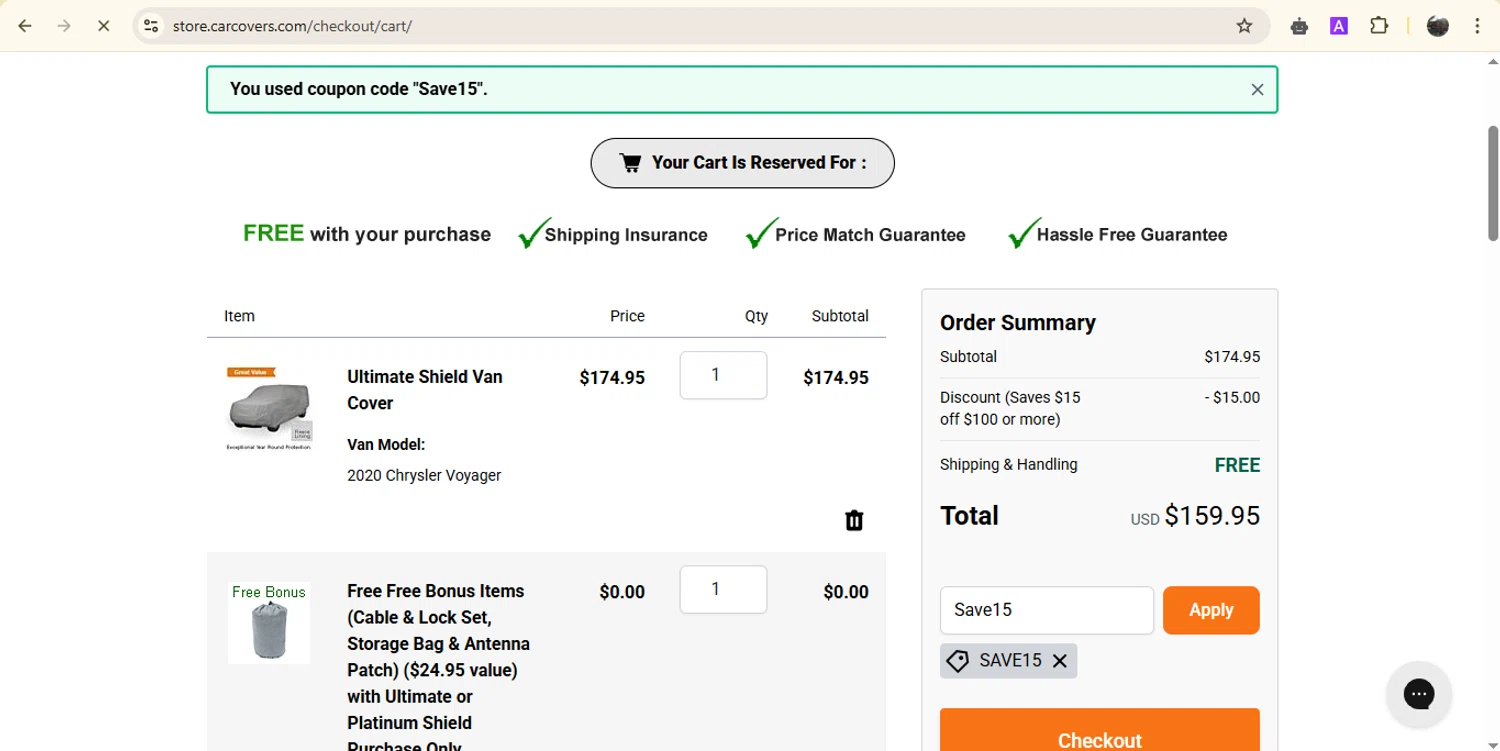Edit quantity of Ultimate Shield Van Cover
Screen dimensions: 1500x751
(x=723, y=375)
